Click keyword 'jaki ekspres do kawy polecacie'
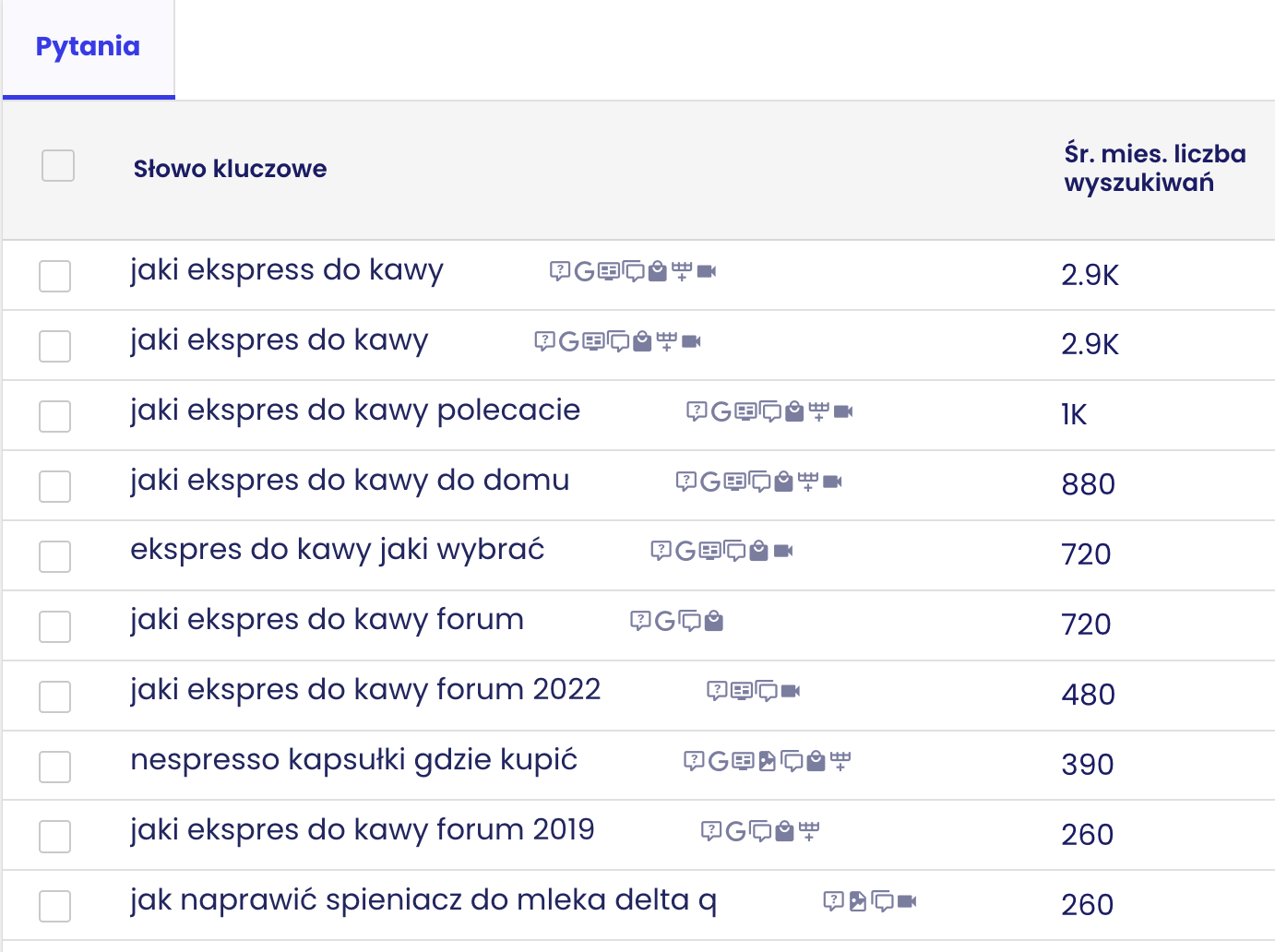Image resolution: width=1275 pixels, height=952 pixels. (x=355, y=411)
